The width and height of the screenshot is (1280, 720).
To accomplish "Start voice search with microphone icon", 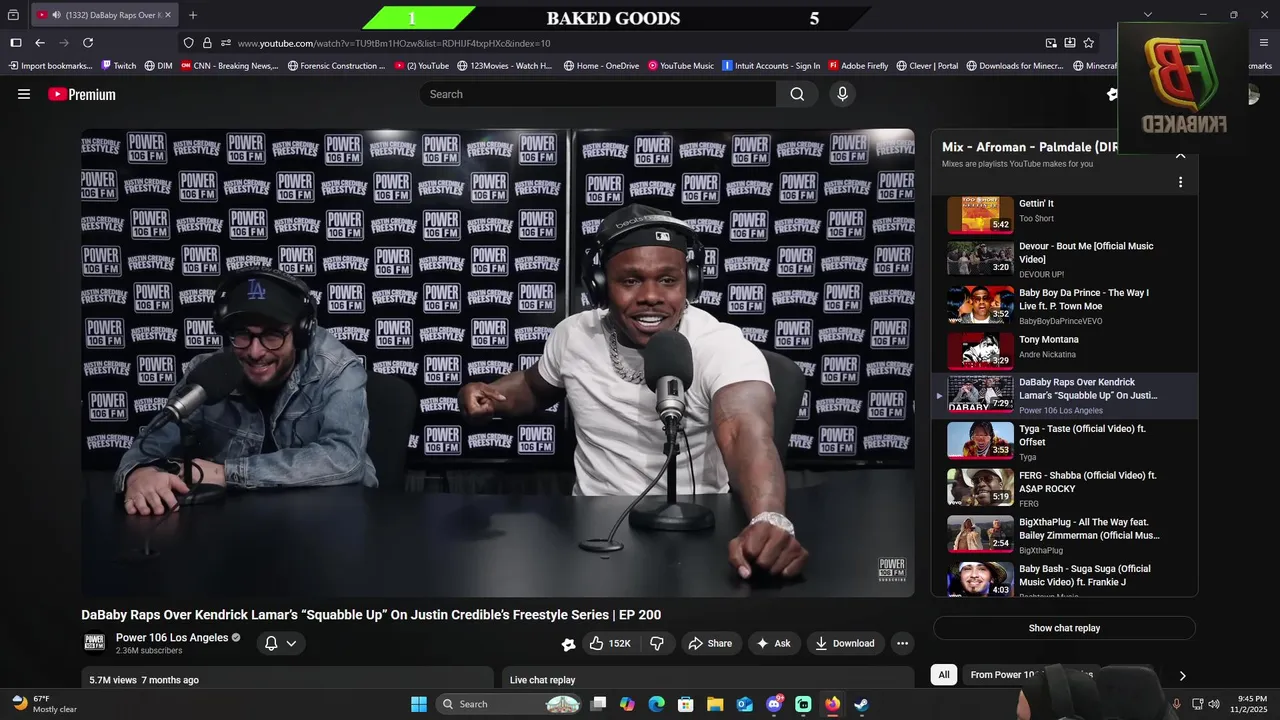I will click(x=842, y=94).
